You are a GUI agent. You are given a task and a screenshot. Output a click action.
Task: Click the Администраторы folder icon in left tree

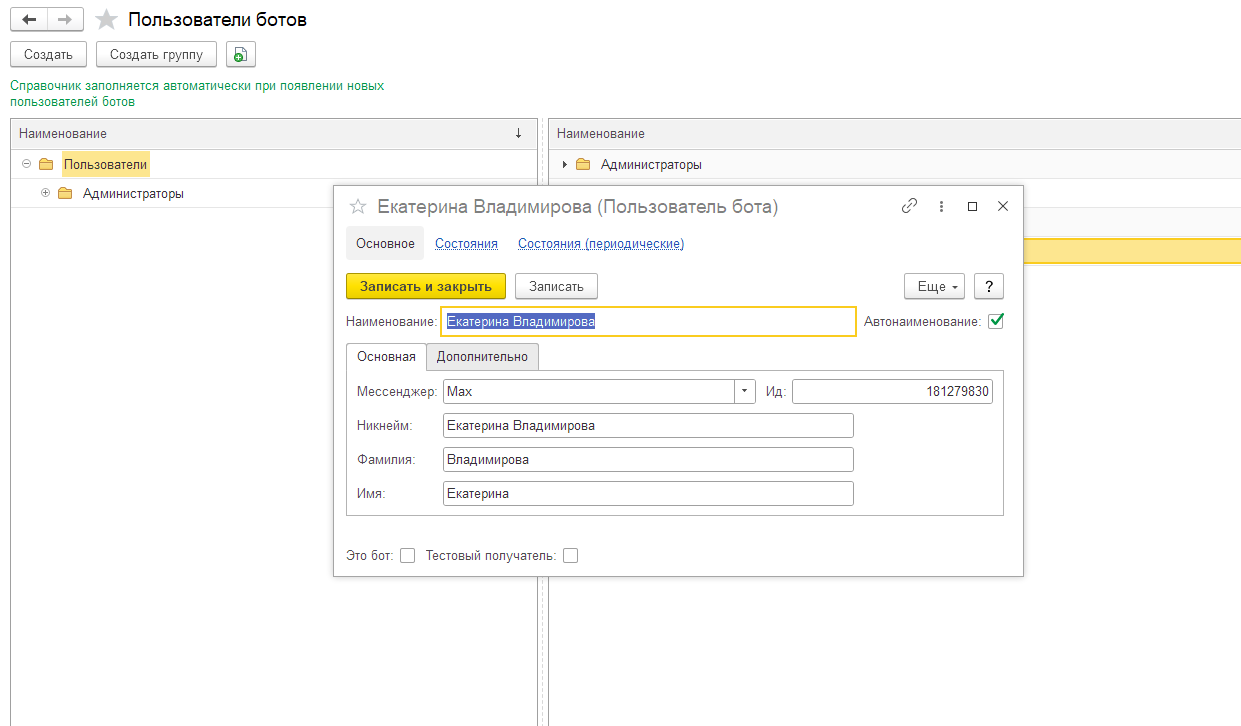(x=65, y=194)
